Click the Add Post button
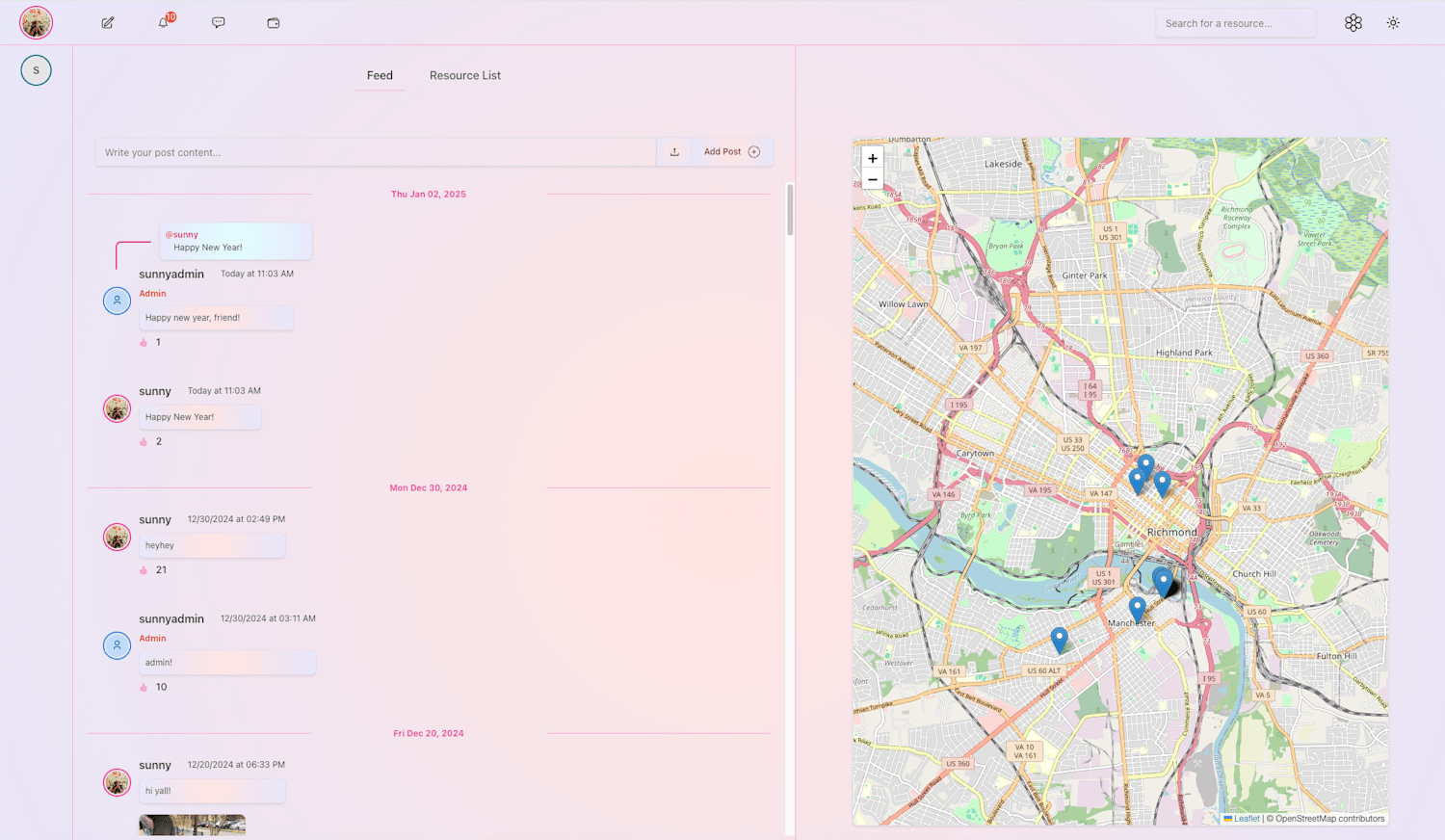Image resolution: width=1445 pixels, height=840 pixels. (x=732, y=151)
